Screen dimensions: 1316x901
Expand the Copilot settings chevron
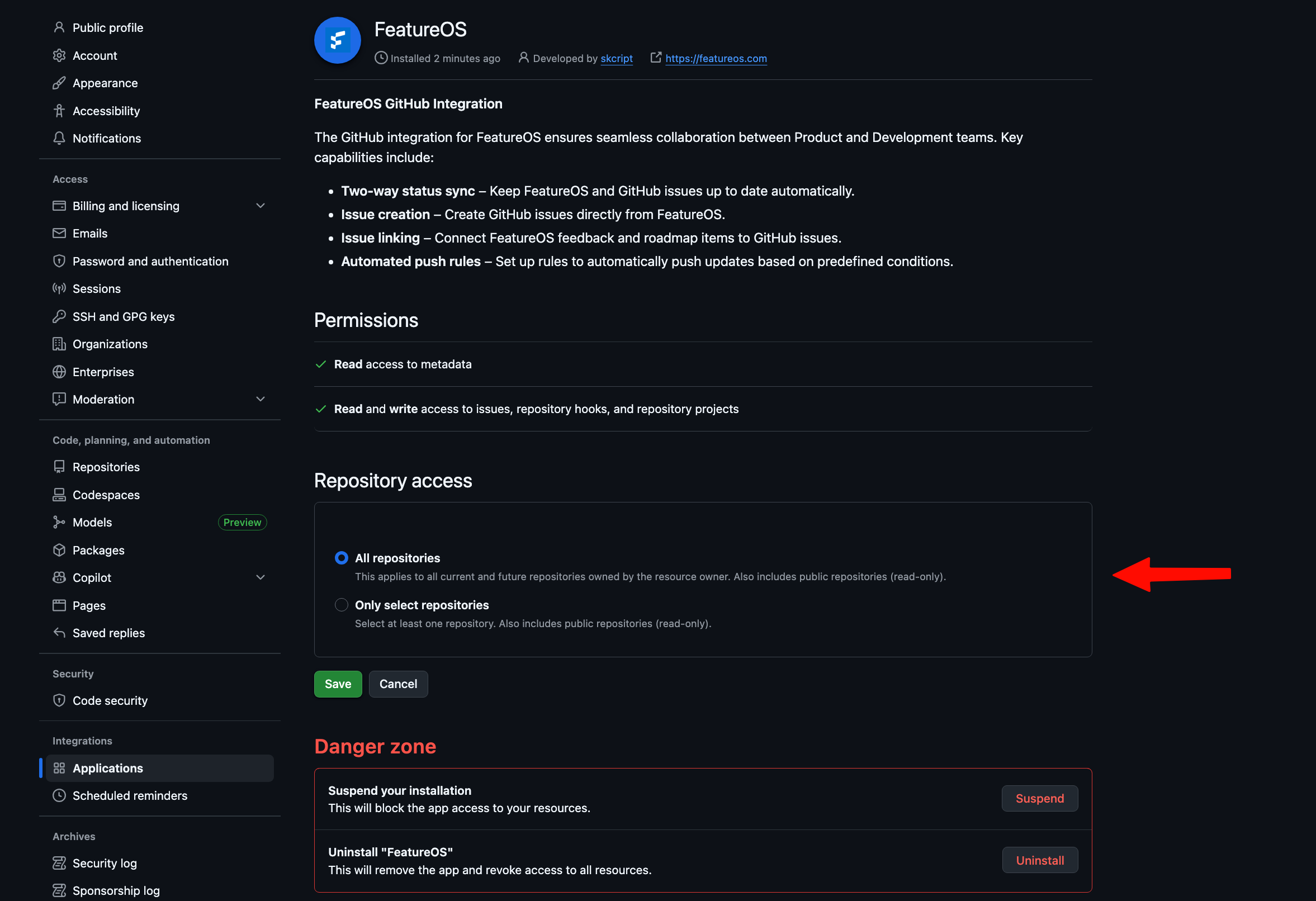pyautogui.click(x=261, y=577)
